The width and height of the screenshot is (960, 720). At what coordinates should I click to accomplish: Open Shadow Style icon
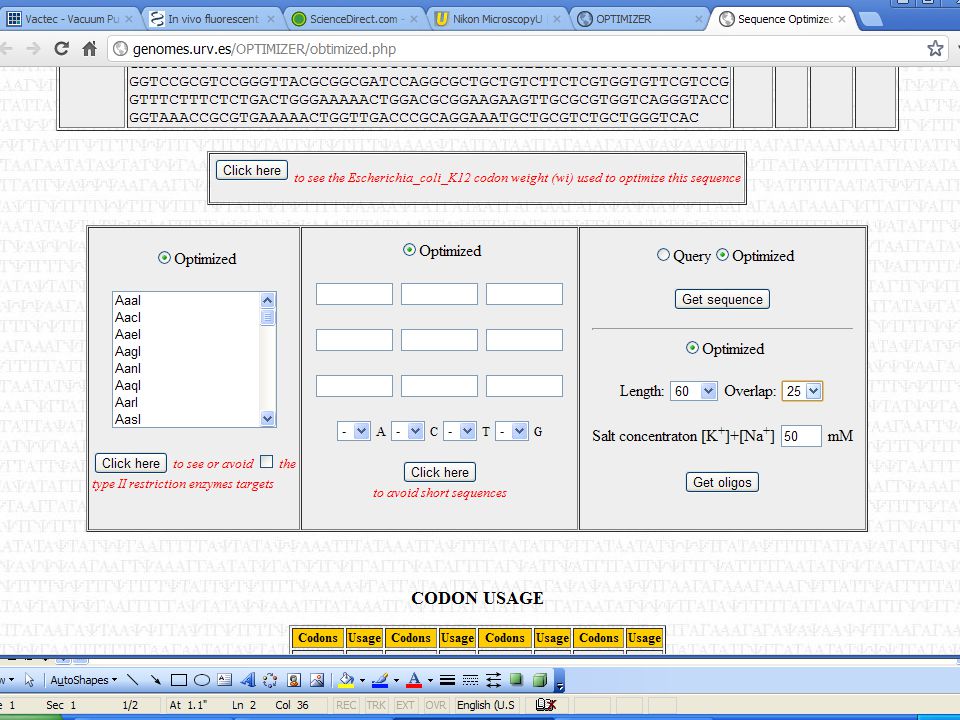point(517,680)
